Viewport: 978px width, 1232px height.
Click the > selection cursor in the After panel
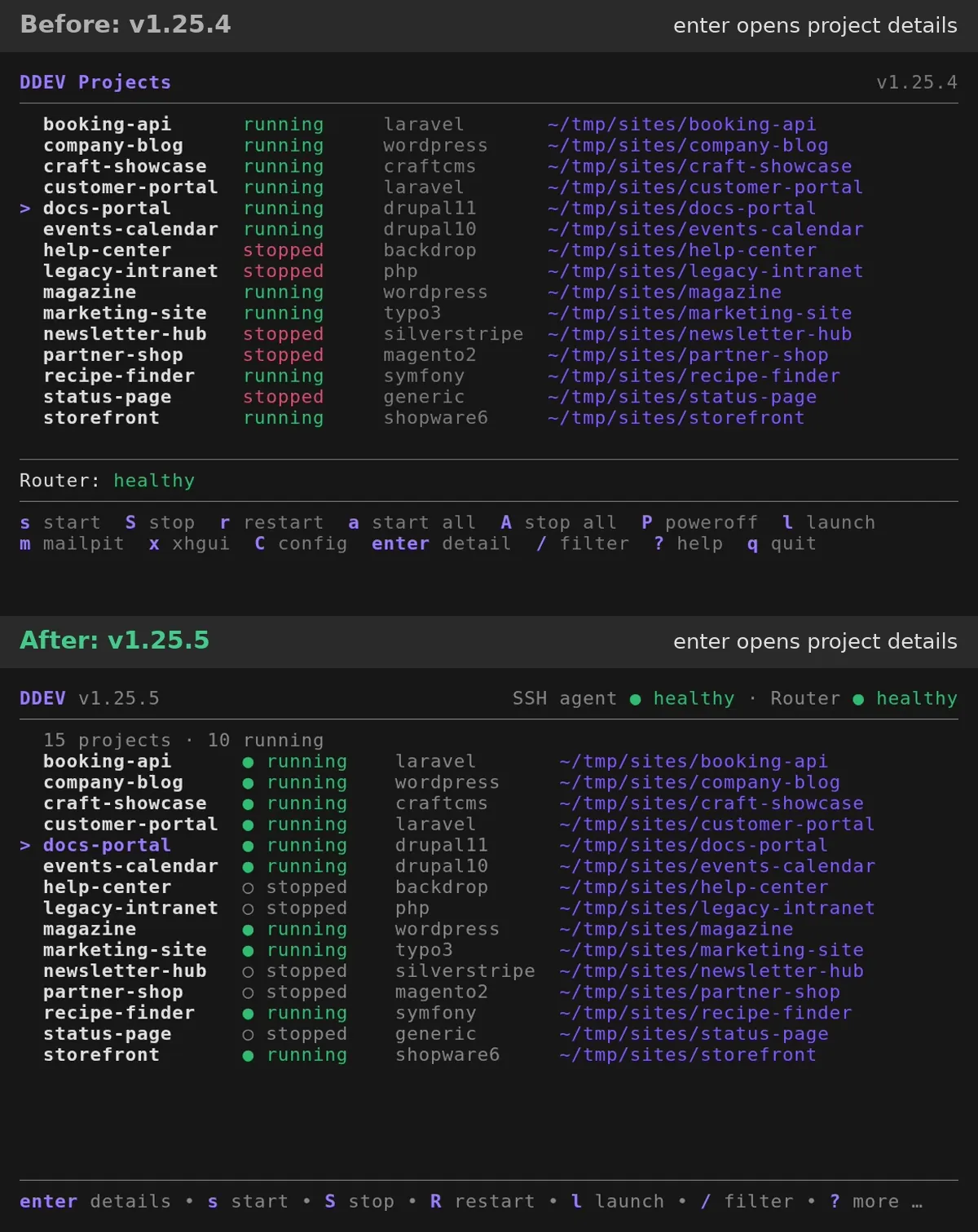(25, 846)
